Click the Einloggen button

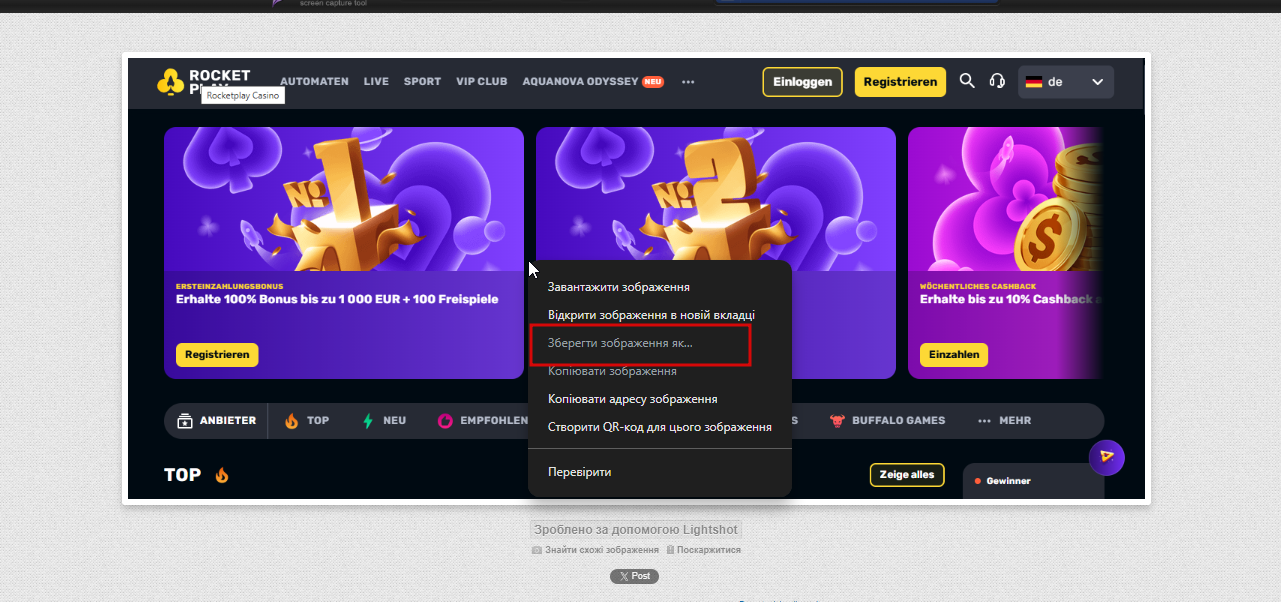(x=802, y=82)
